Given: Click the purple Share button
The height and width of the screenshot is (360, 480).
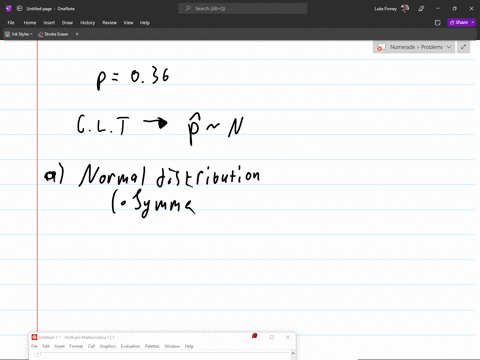Looking at the screenshot, I should pos(459,22).
